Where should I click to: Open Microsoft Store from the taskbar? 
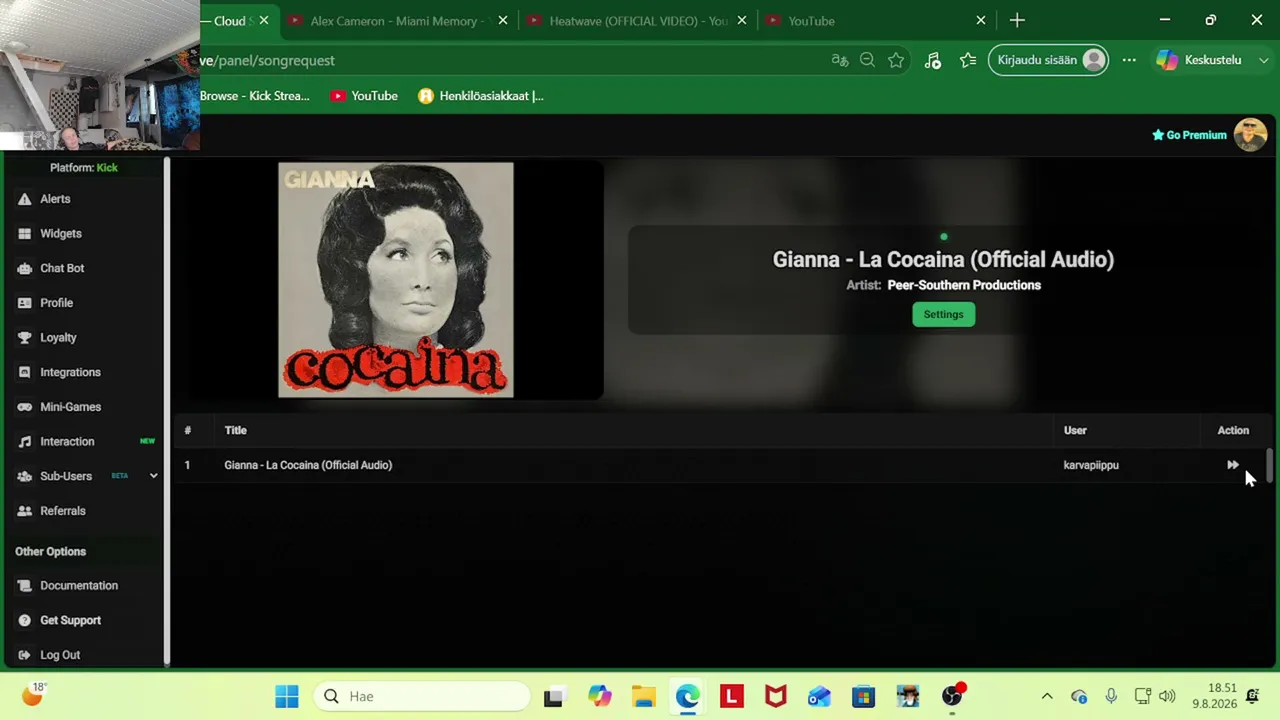(864, 696)
